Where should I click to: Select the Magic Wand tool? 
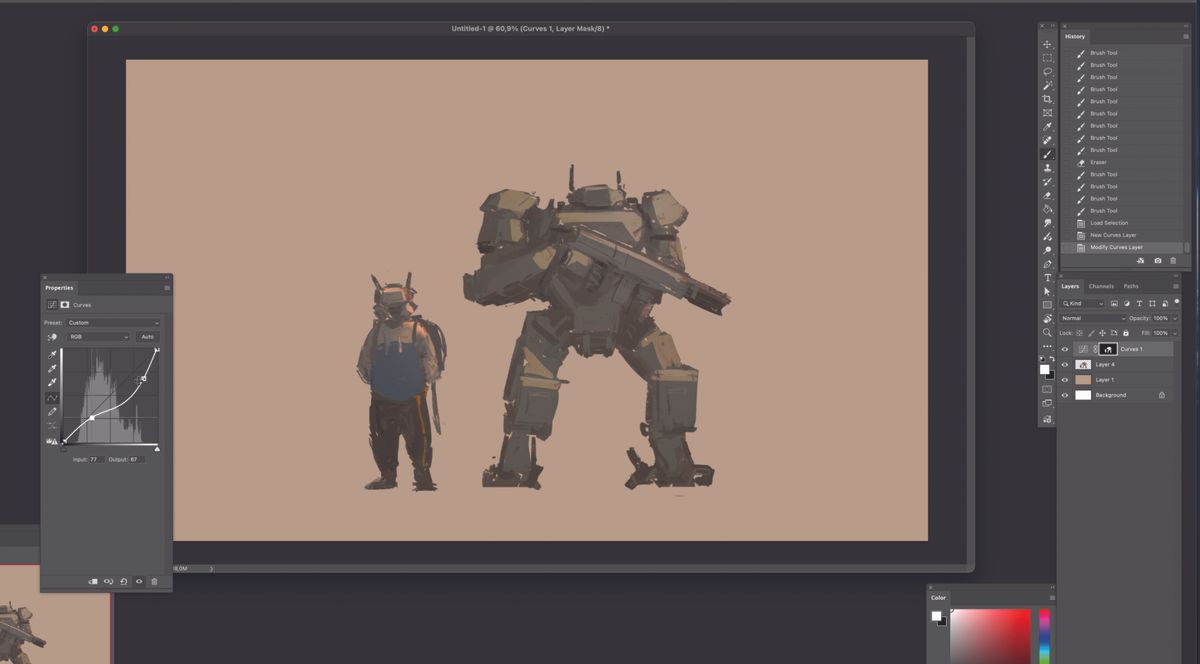point(1047,86)
